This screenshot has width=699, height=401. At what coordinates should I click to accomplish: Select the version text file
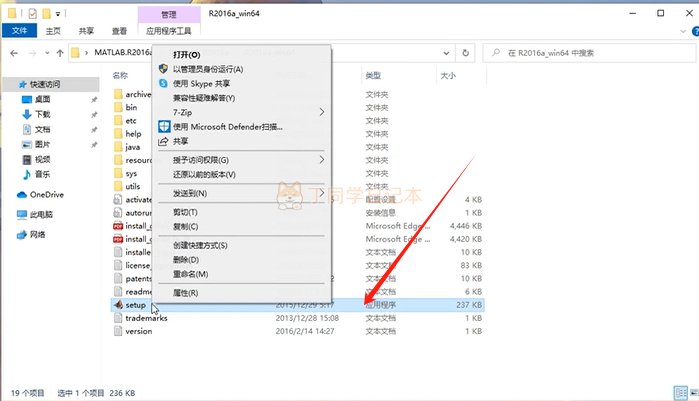(x=139, y=331)
